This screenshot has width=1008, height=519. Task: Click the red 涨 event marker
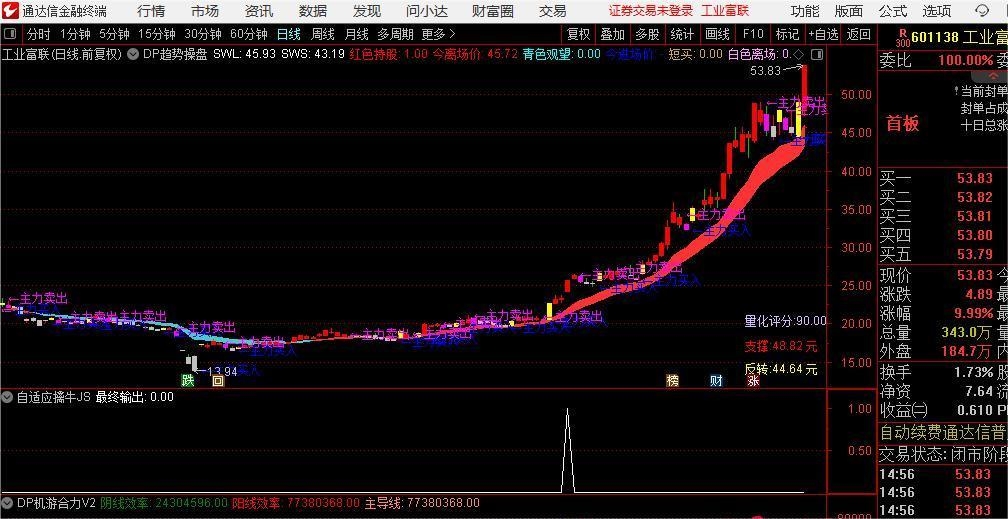(753, 380)
